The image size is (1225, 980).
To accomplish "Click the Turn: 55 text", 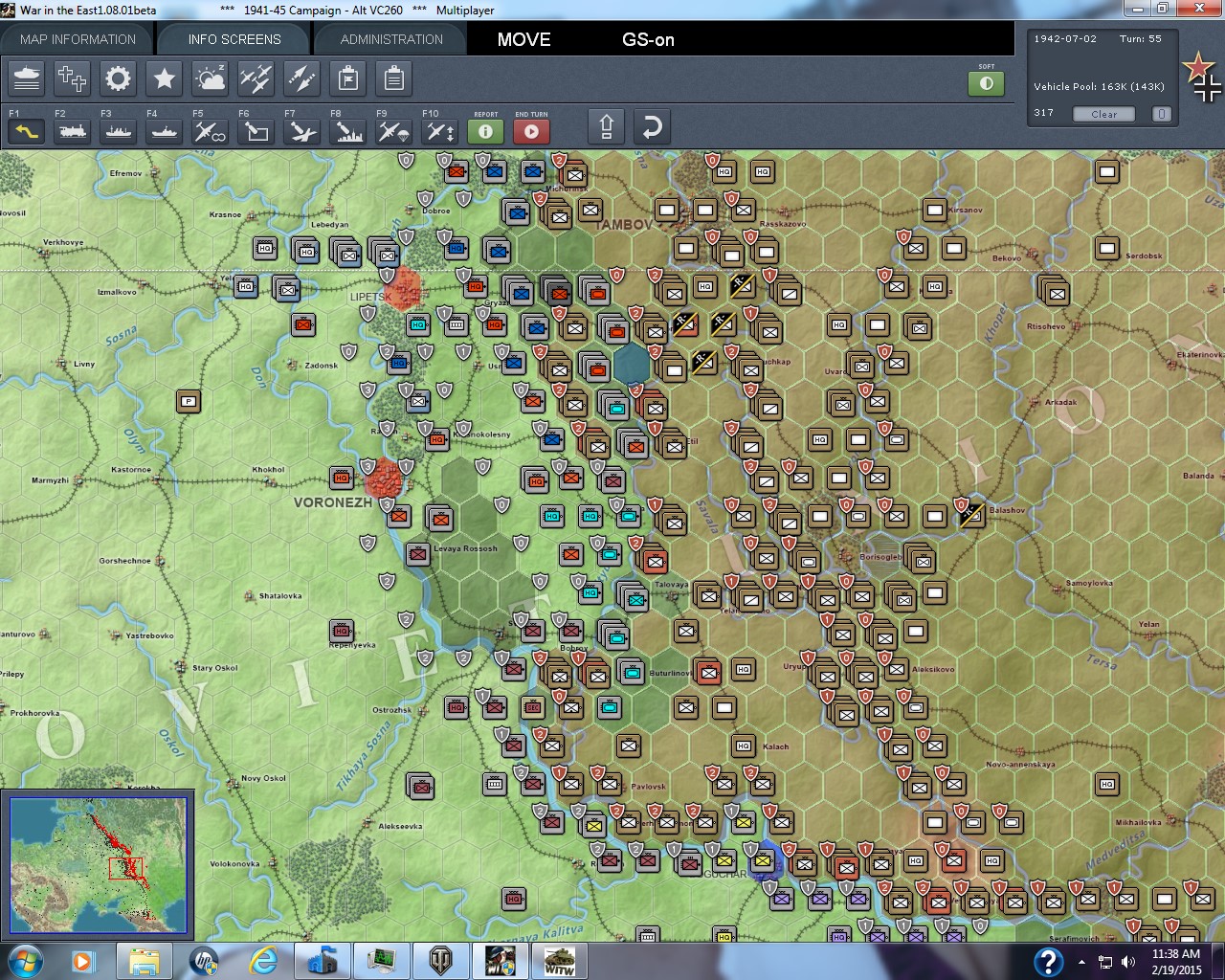I will [x=1141, y=39].
